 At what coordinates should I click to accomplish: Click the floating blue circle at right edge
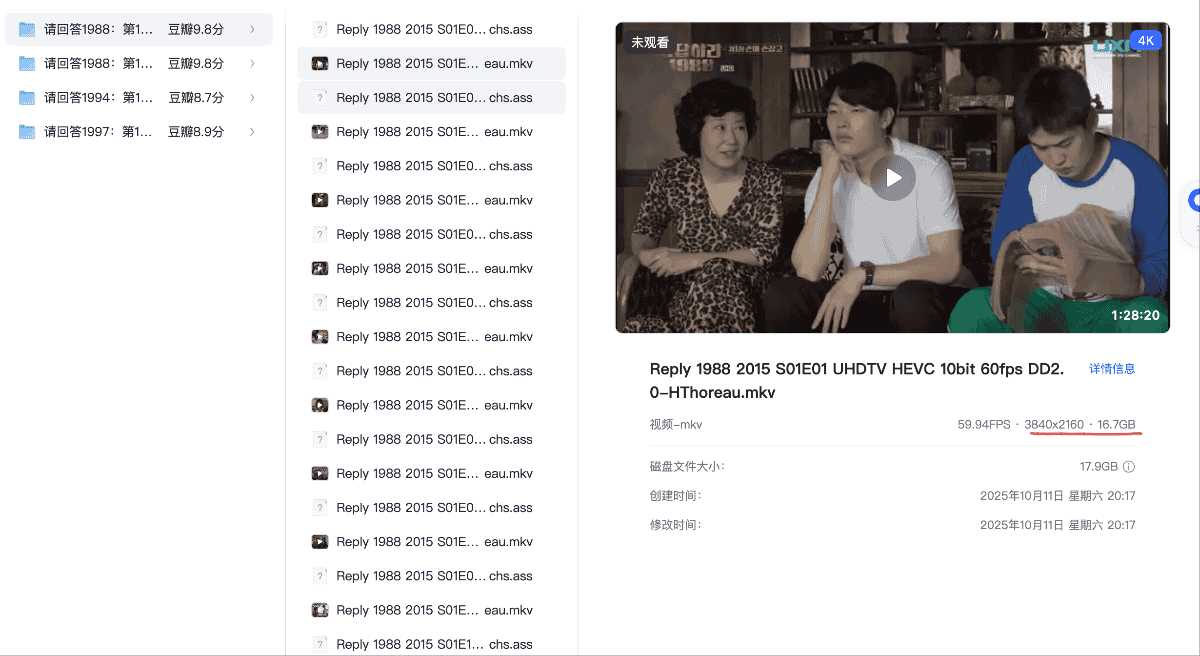[x=1193, y=200]
